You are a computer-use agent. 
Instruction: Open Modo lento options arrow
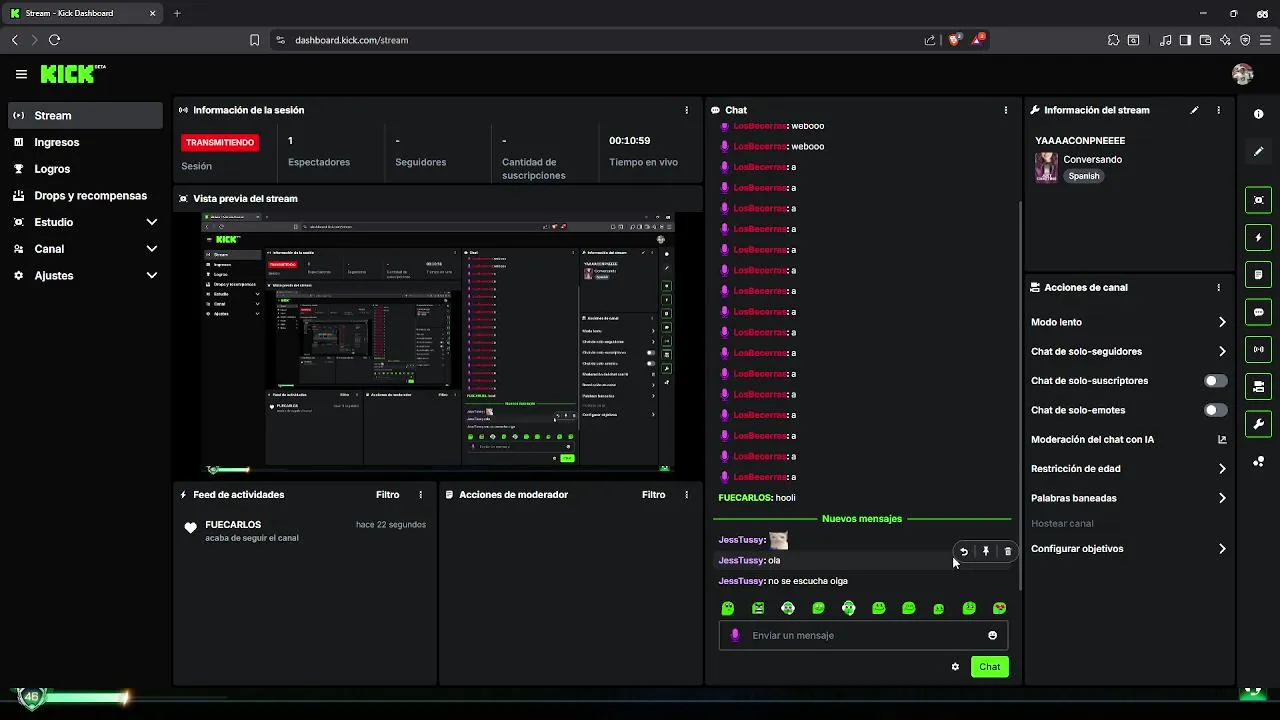click(x=1222, y=322)
